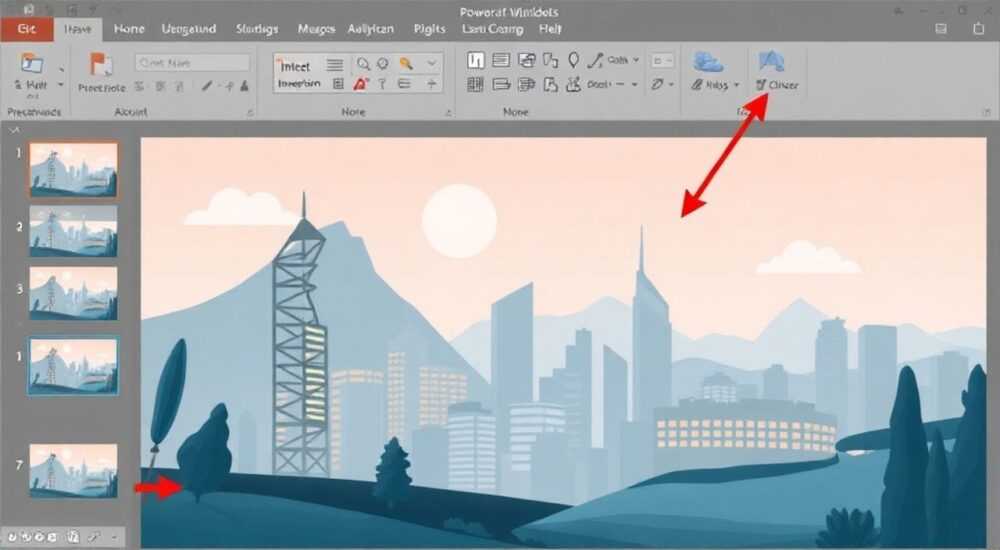Select slide thumbnail number 7
Viewport: 1000px width, 550px height.
tap(73, 471)
